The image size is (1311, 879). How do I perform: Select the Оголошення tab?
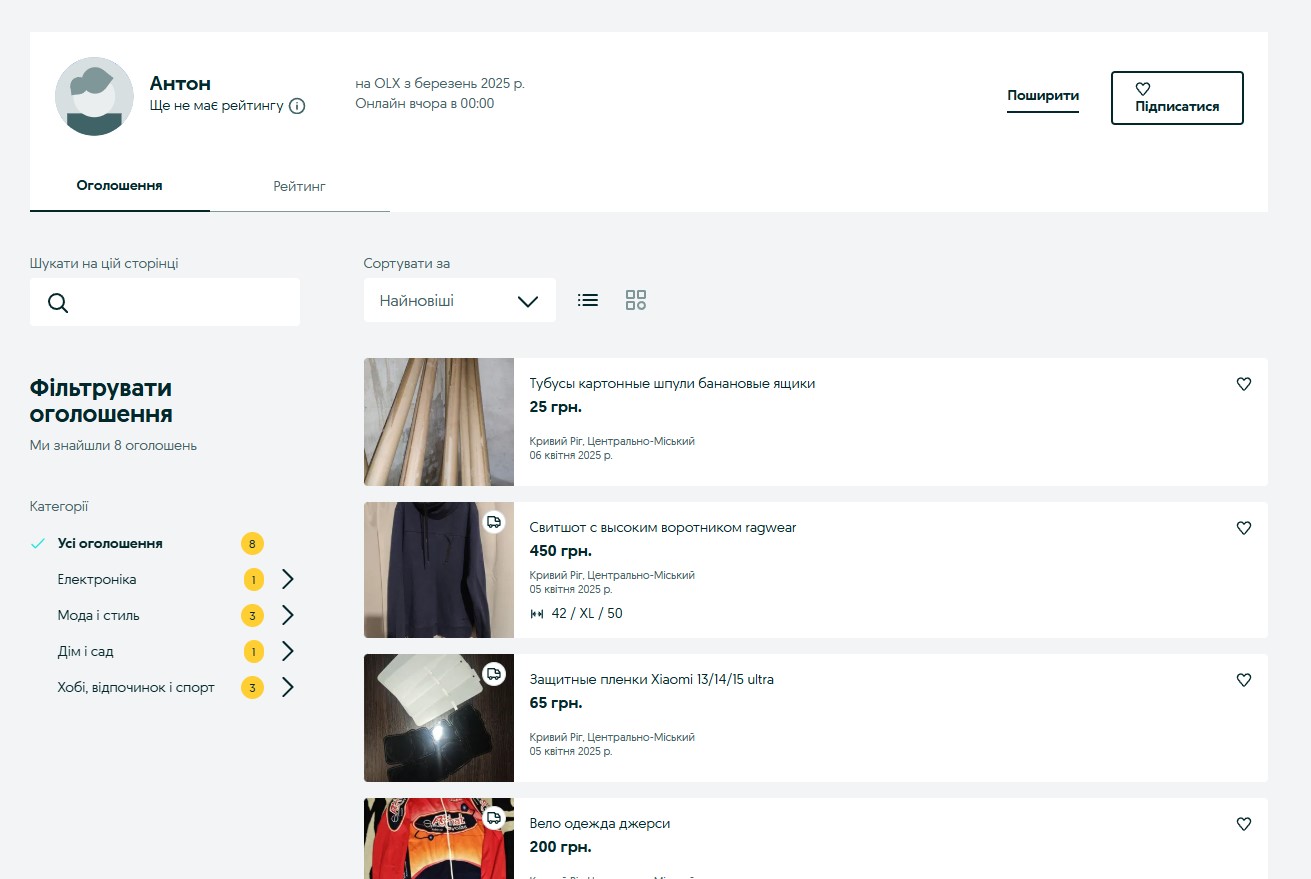(x=119, y=186)
